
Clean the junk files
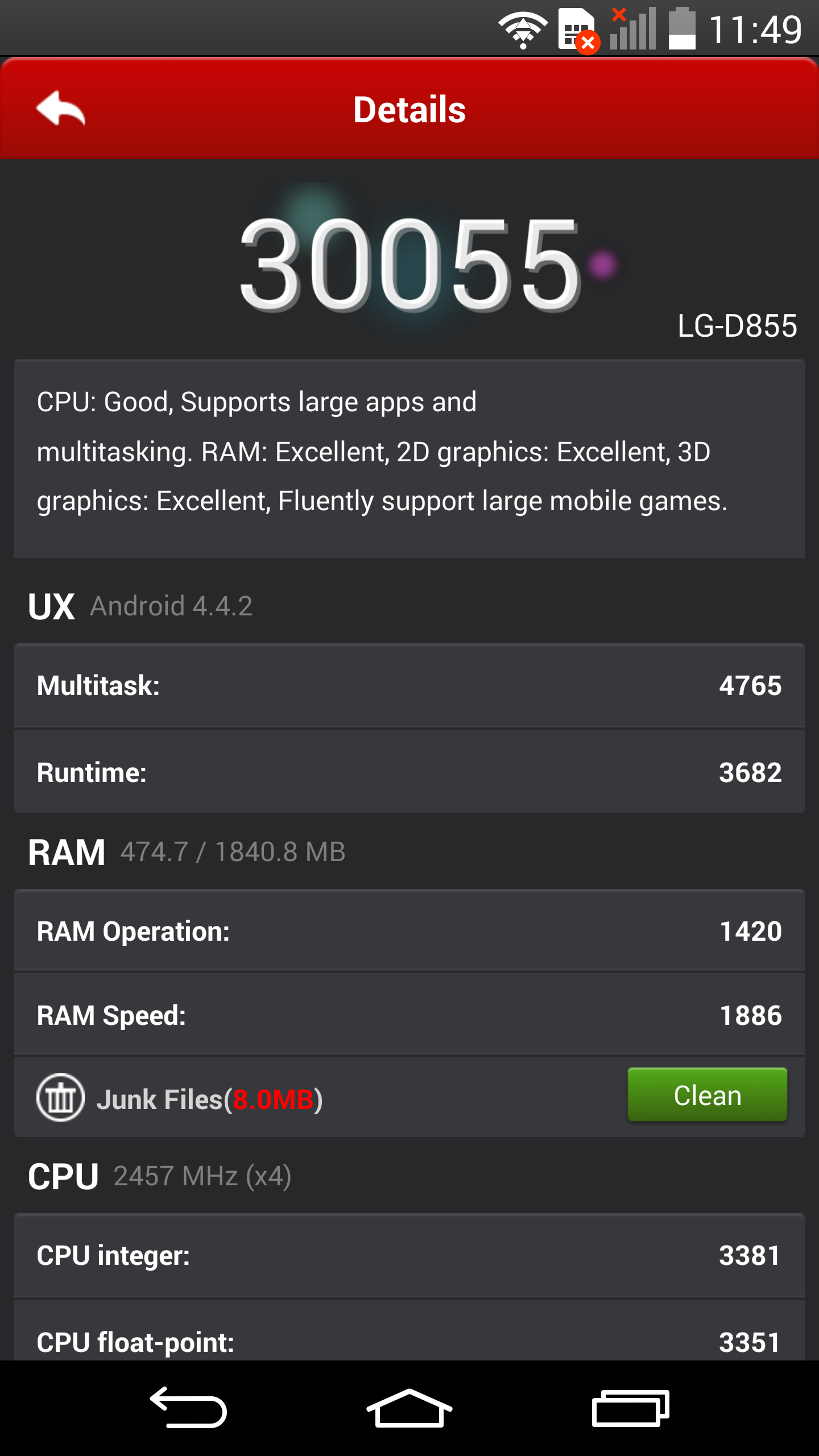[707, 1095]
